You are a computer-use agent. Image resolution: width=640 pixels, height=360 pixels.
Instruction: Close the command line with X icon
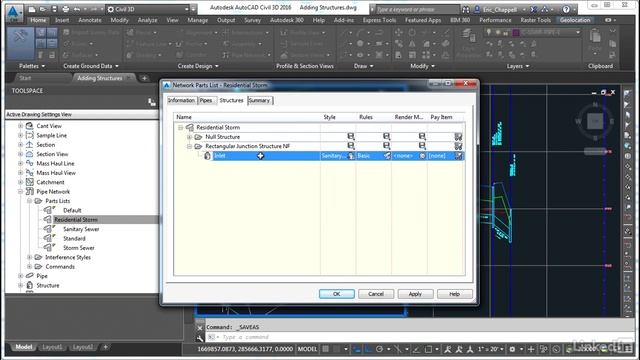[200, 328]
